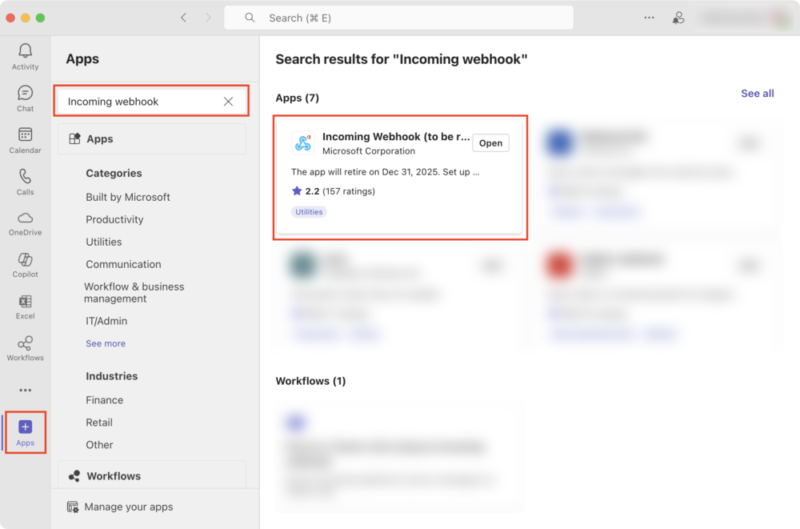The image size is (800, 529).
Task: Click Incoming Webhook app title
Action: click(396, 137)
